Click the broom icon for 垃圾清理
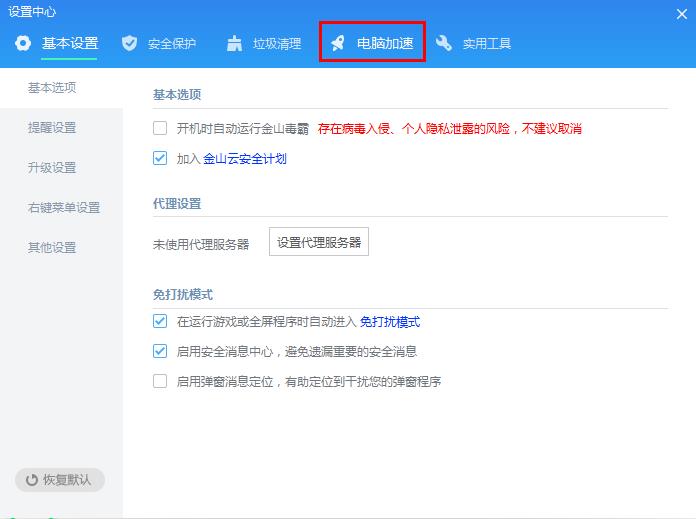696x519 pixels. (x=234, y=43)
